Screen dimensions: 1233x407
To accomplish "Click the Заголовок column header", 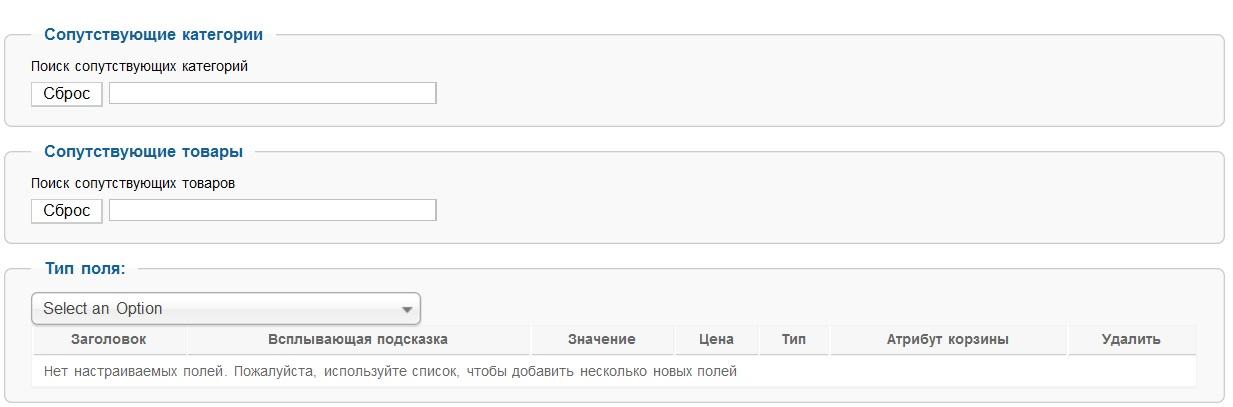I will (x=110, y=340).
